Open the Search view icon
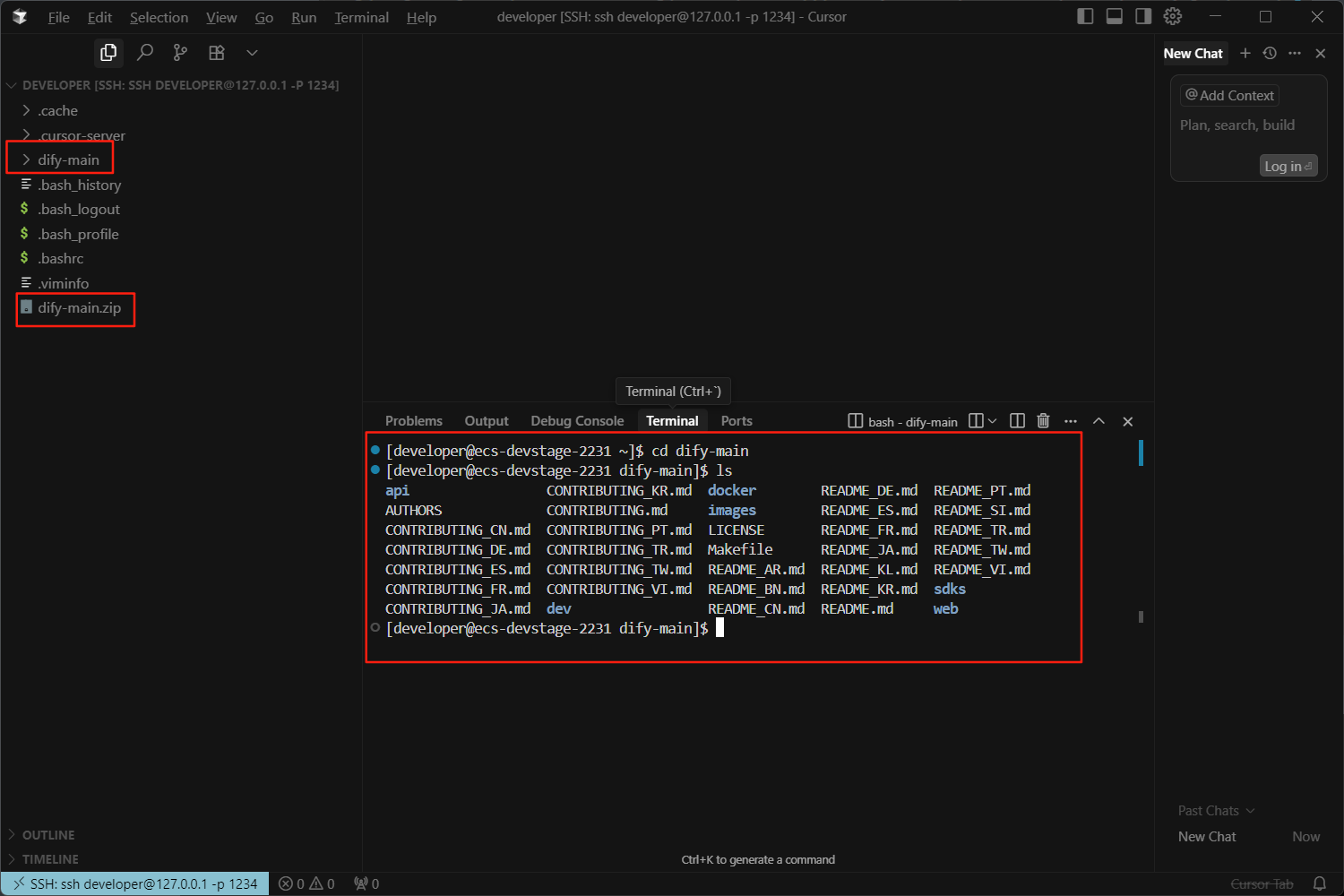The image size is (1344, 896). tap(144, 53)
